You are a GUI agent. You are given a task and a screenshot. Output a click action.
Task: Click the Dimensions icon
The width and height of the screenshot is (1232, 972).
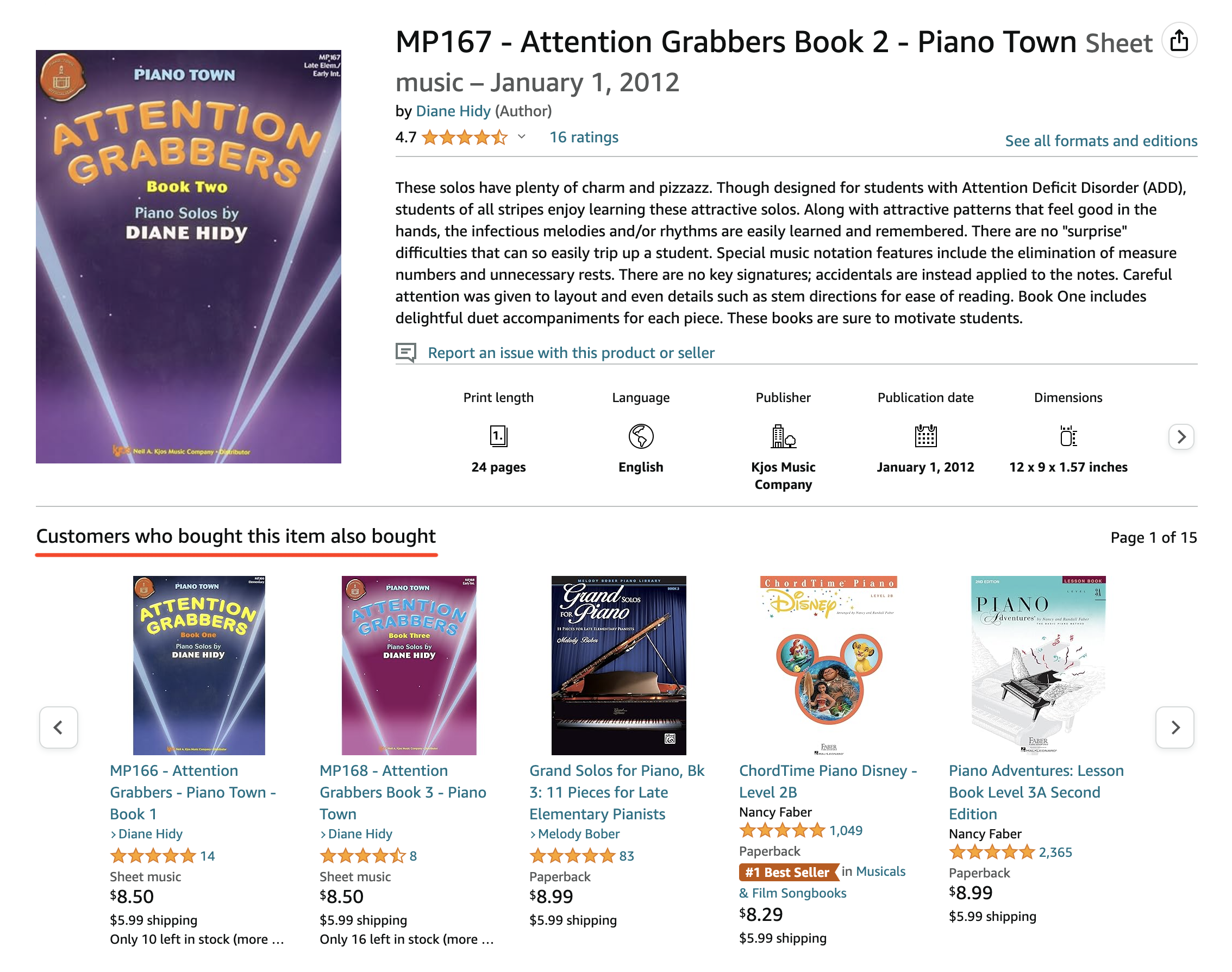click(1068, 436)
